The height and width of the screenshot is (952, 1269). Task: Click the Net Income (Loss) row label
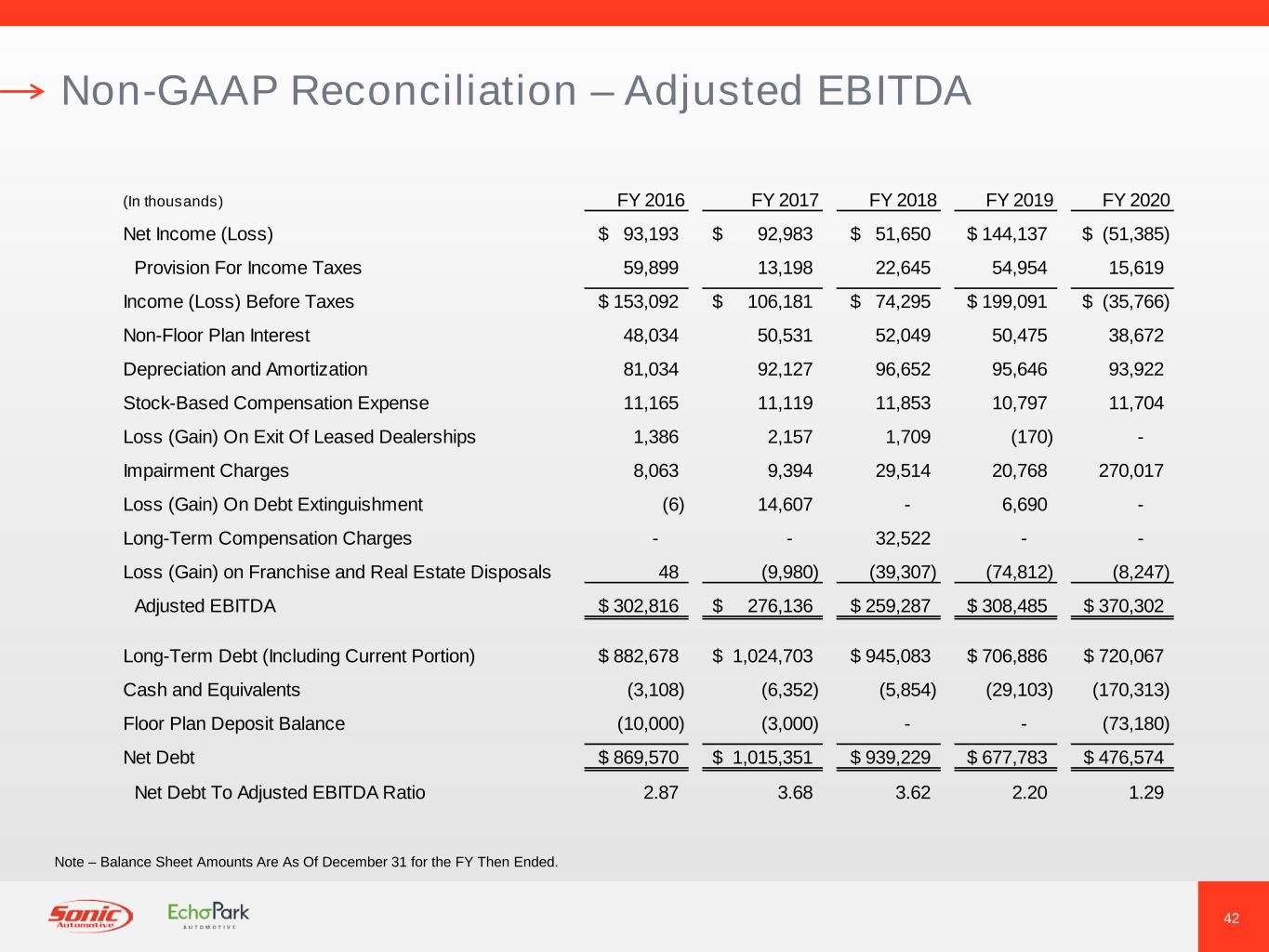[x=198, y=234]
